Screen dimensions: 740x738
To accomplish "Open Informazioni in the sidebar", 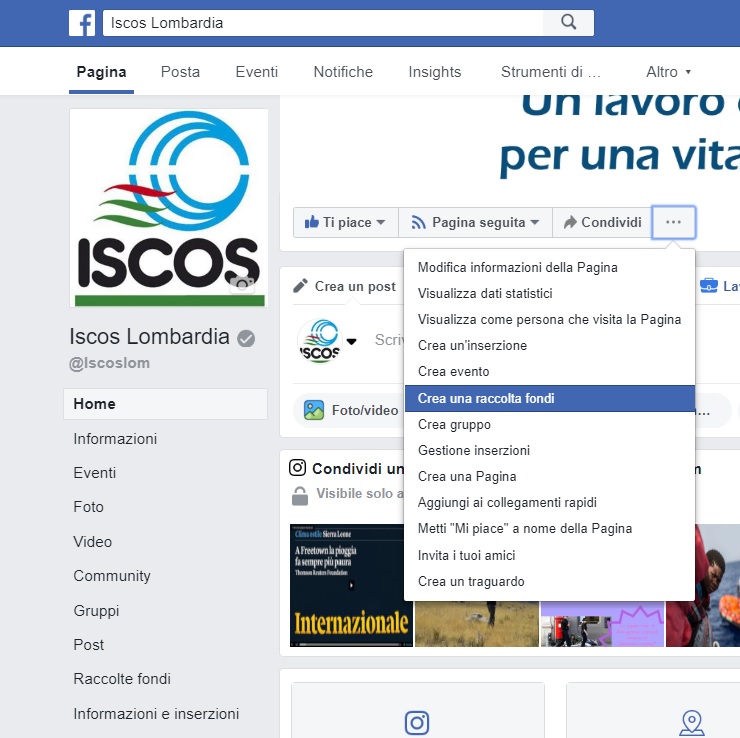I will pyautogui.click(x=115, y=439).
